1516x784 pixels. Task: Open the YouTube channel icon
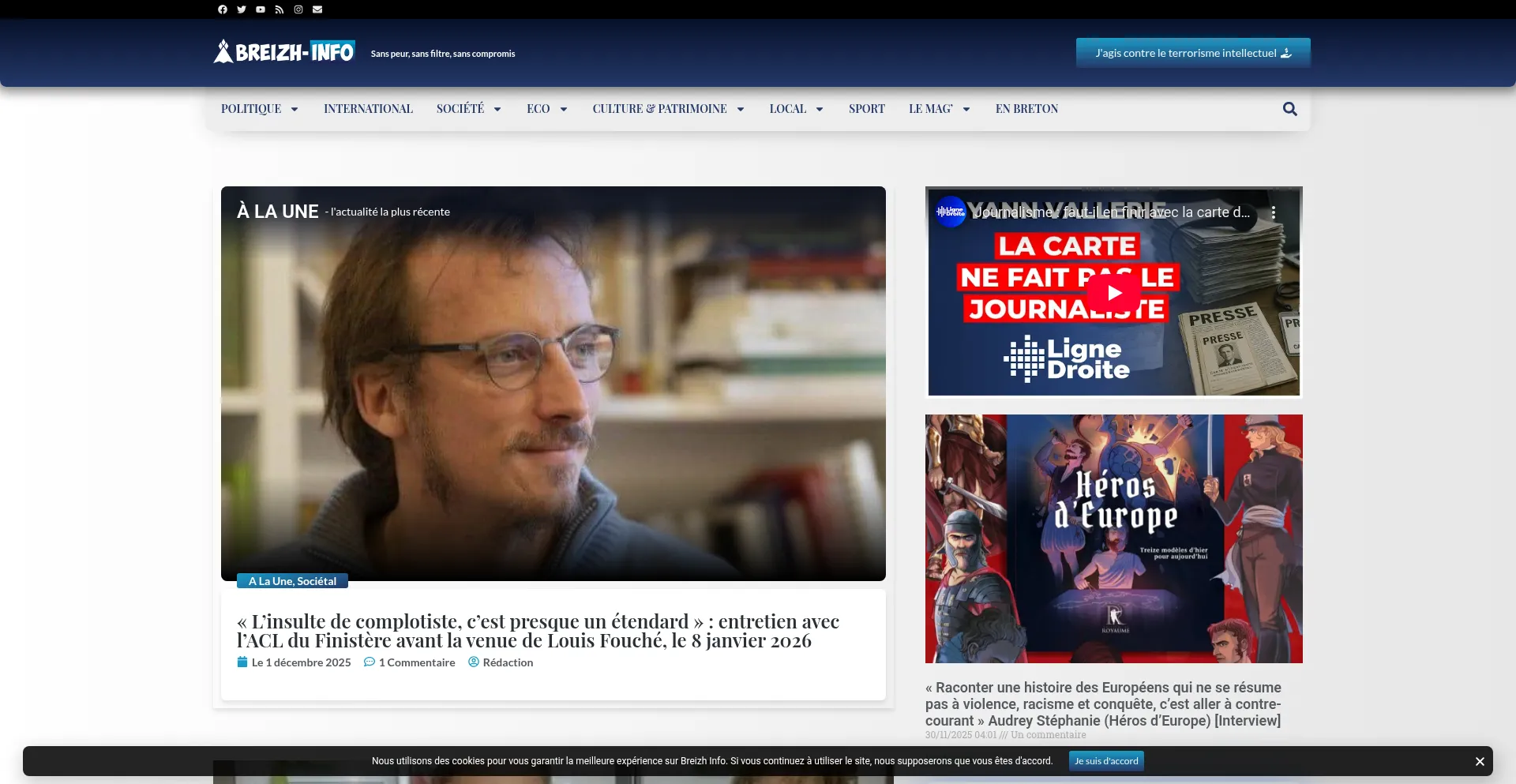click(261, 9)
